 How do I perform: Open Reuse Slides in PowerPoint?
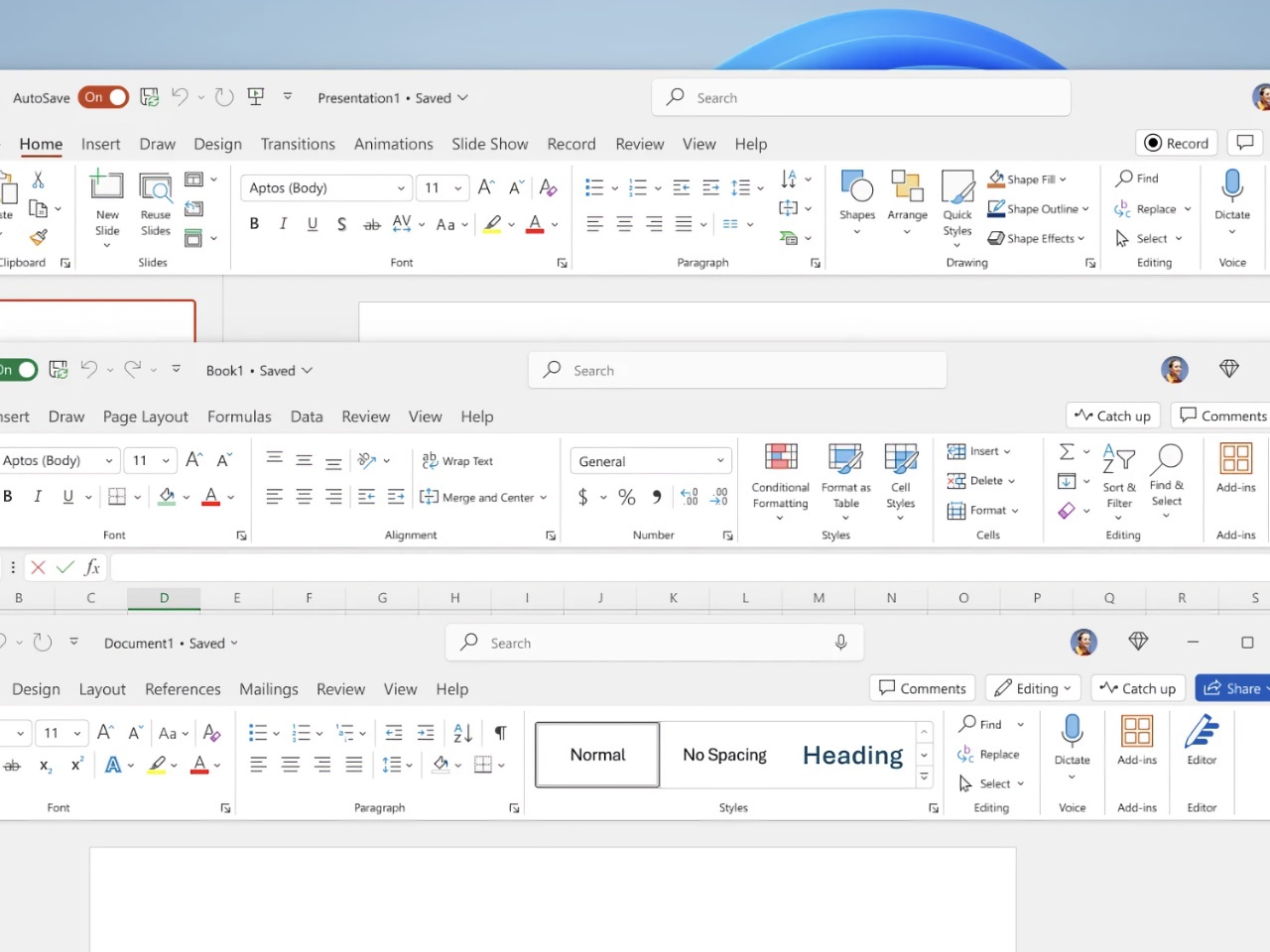point(156,205)
